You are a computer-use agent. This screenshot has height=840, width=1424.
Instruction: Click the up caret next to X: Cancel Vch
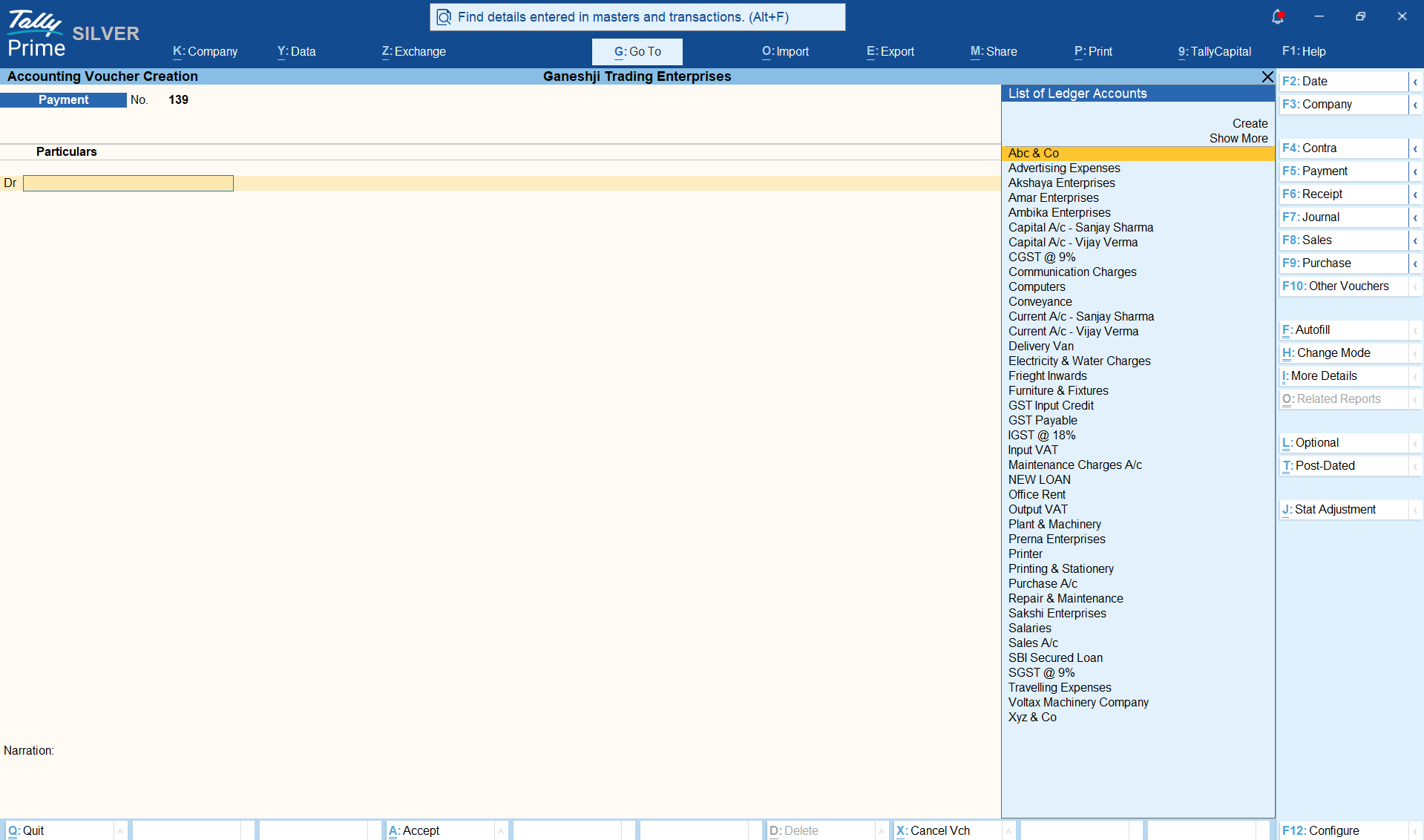click(1008, 831)
